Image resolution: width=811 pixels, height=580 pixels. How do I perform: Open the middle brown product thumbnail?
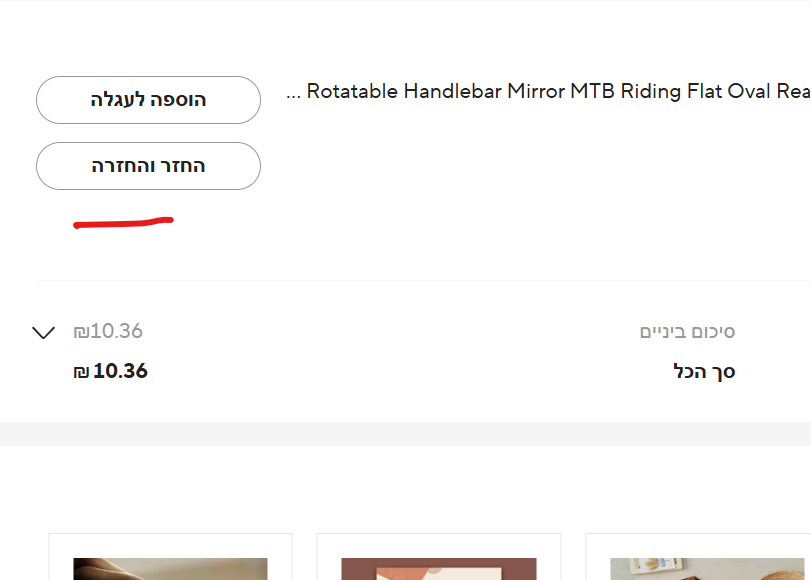point(439,568)
